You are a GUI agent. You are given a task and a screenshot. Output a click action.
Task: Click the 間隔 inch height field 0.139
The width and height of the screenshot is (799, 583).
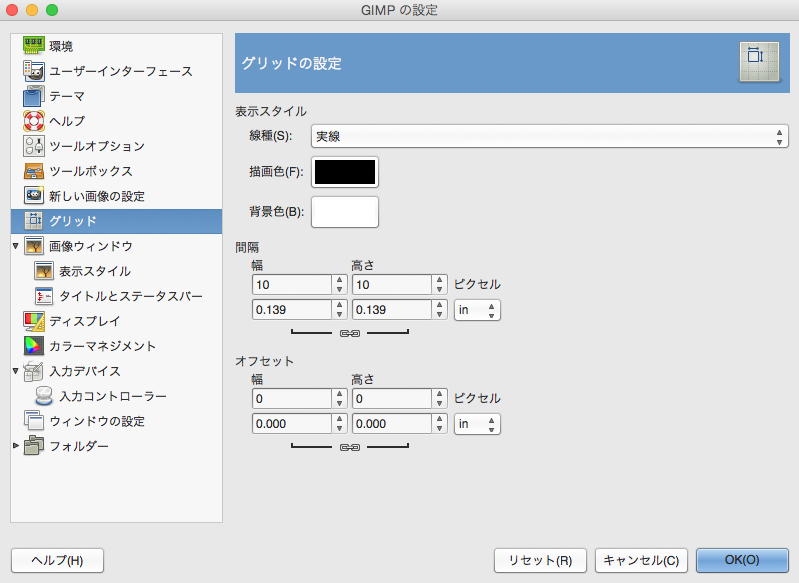coord(392,310)
